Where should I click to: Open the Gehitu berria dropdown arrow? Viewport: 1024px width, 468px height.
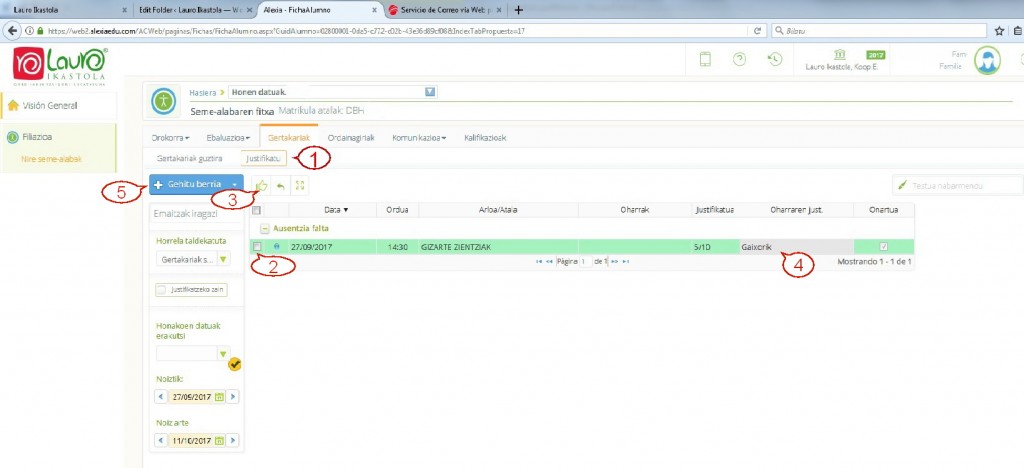coord(235,185)
